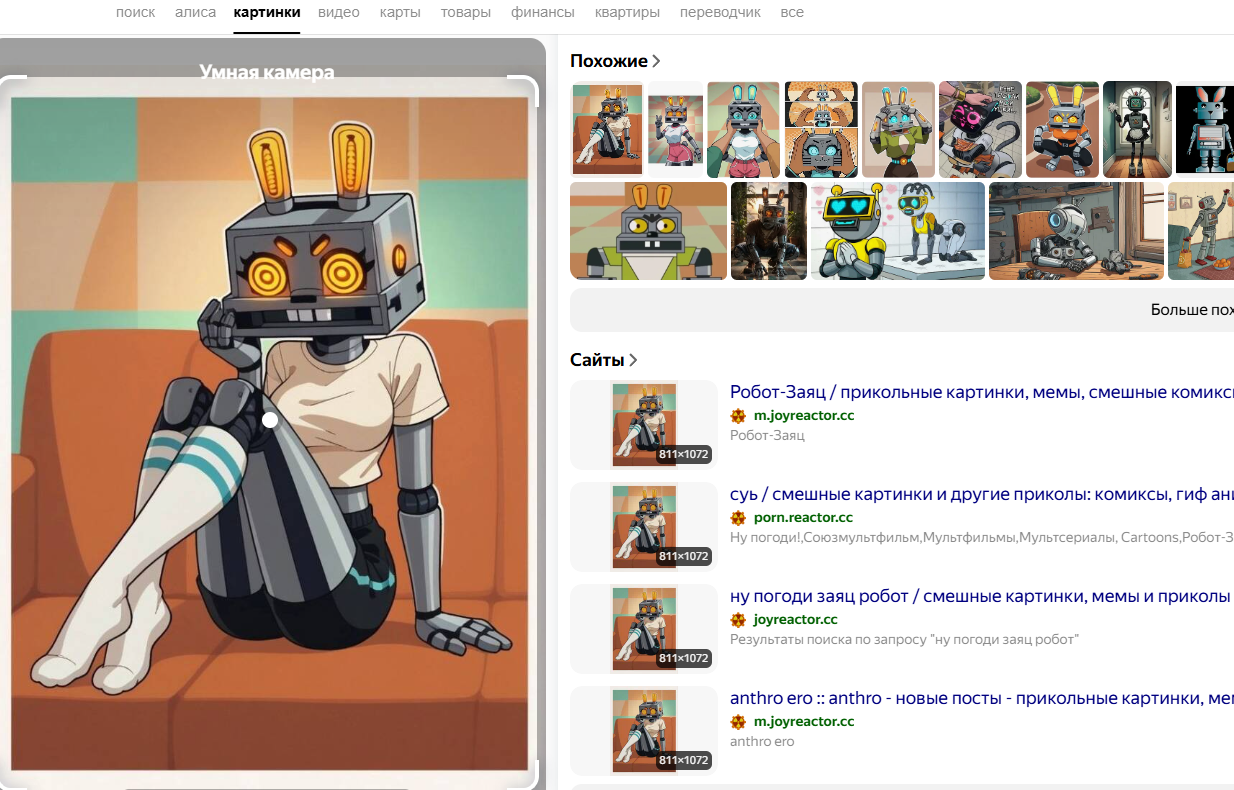
Task: Click the favicon in the anthro ero result
Action: [738, 722]
